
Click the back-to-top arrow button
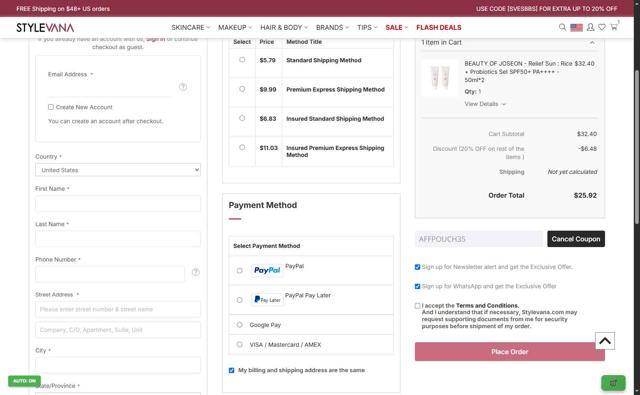pyautogui.click(x=604, y=341)
